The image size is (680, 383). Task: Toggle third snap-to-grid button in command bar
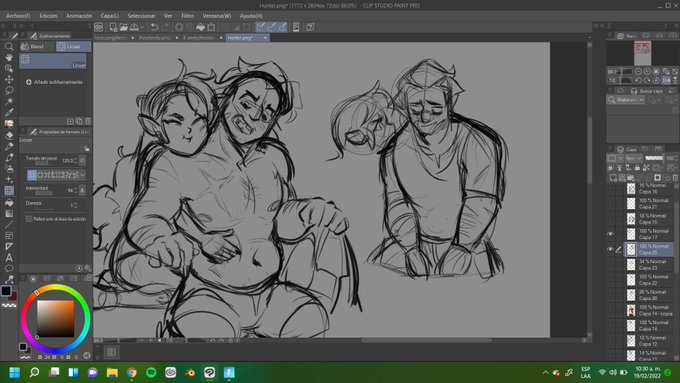(282, 27)
